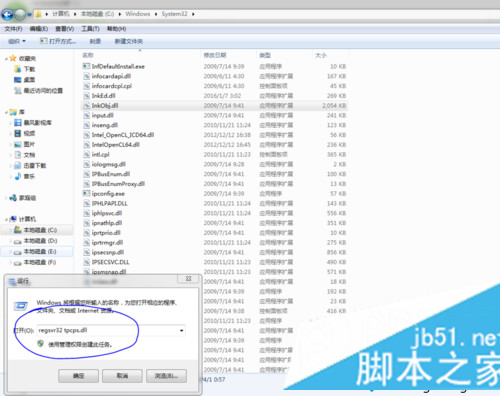Click the 视频 video library icon
Screen dimensions: 500x396
click(x=18, y=133)
